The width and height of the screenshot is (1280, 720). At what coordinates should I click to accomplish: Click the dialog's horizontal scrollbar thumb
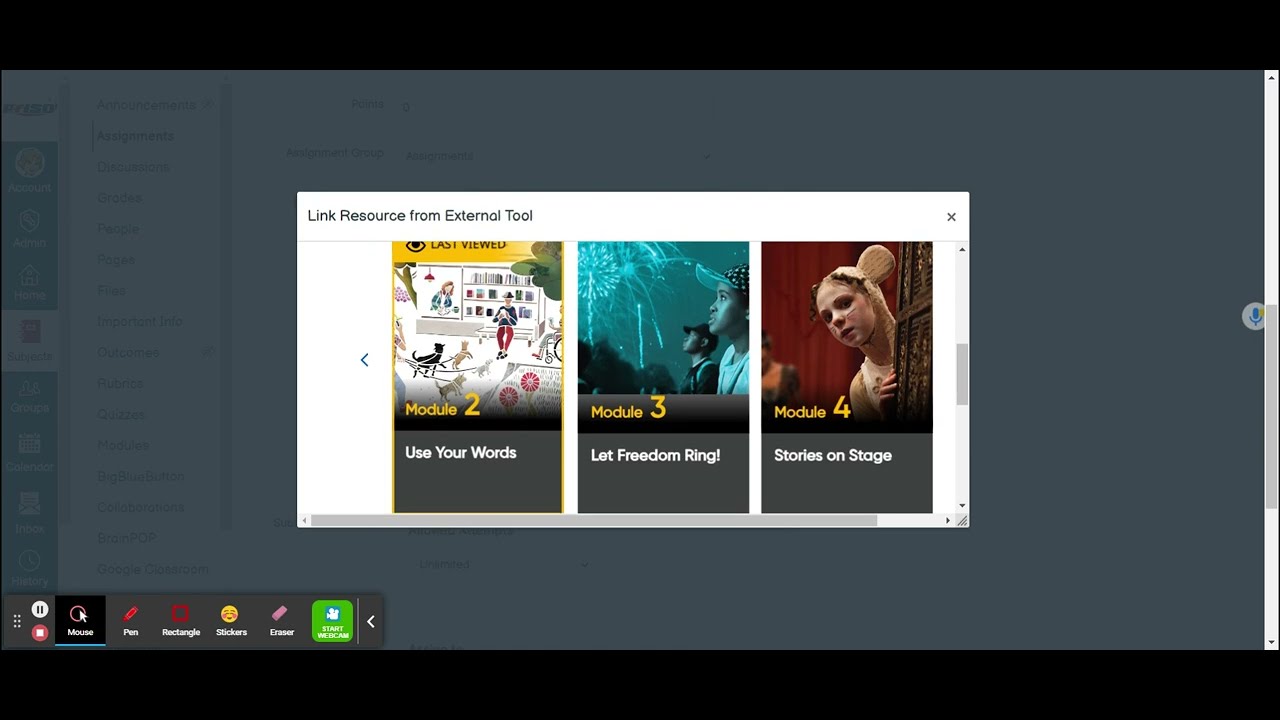tap(594, 520)
